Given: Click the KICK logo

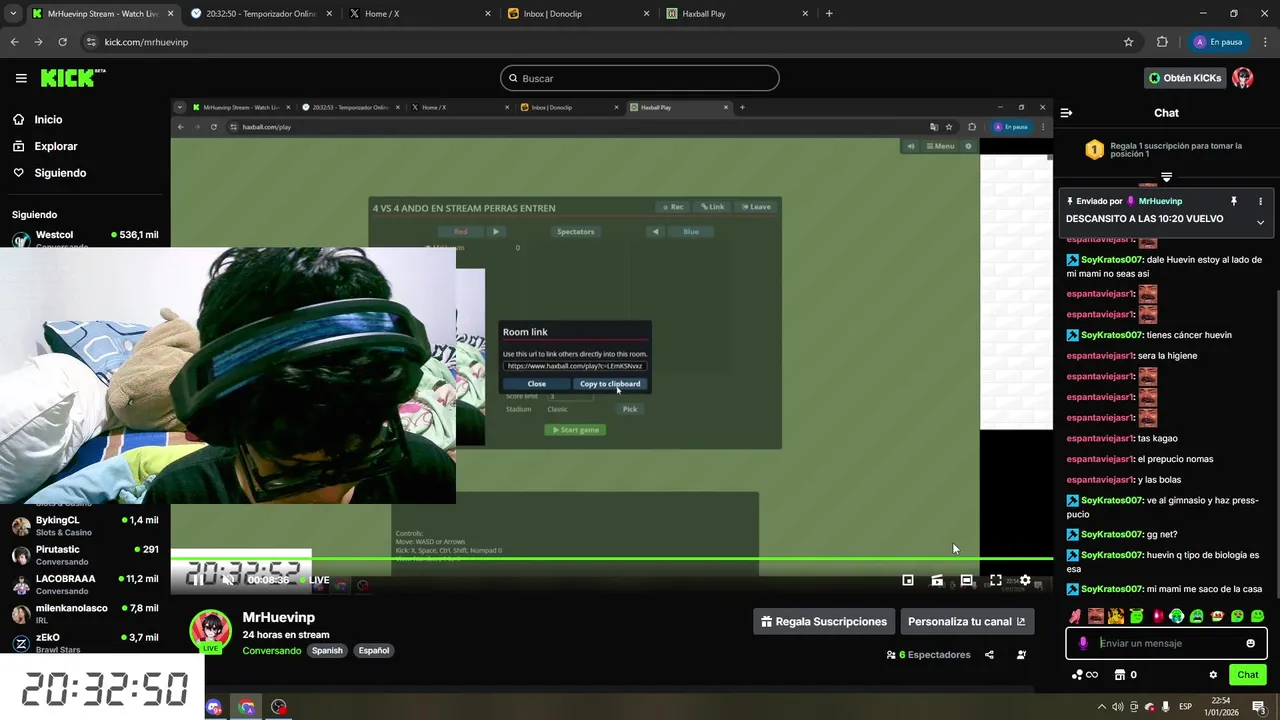Looking at the screenshot, I should tap(73, 78).
